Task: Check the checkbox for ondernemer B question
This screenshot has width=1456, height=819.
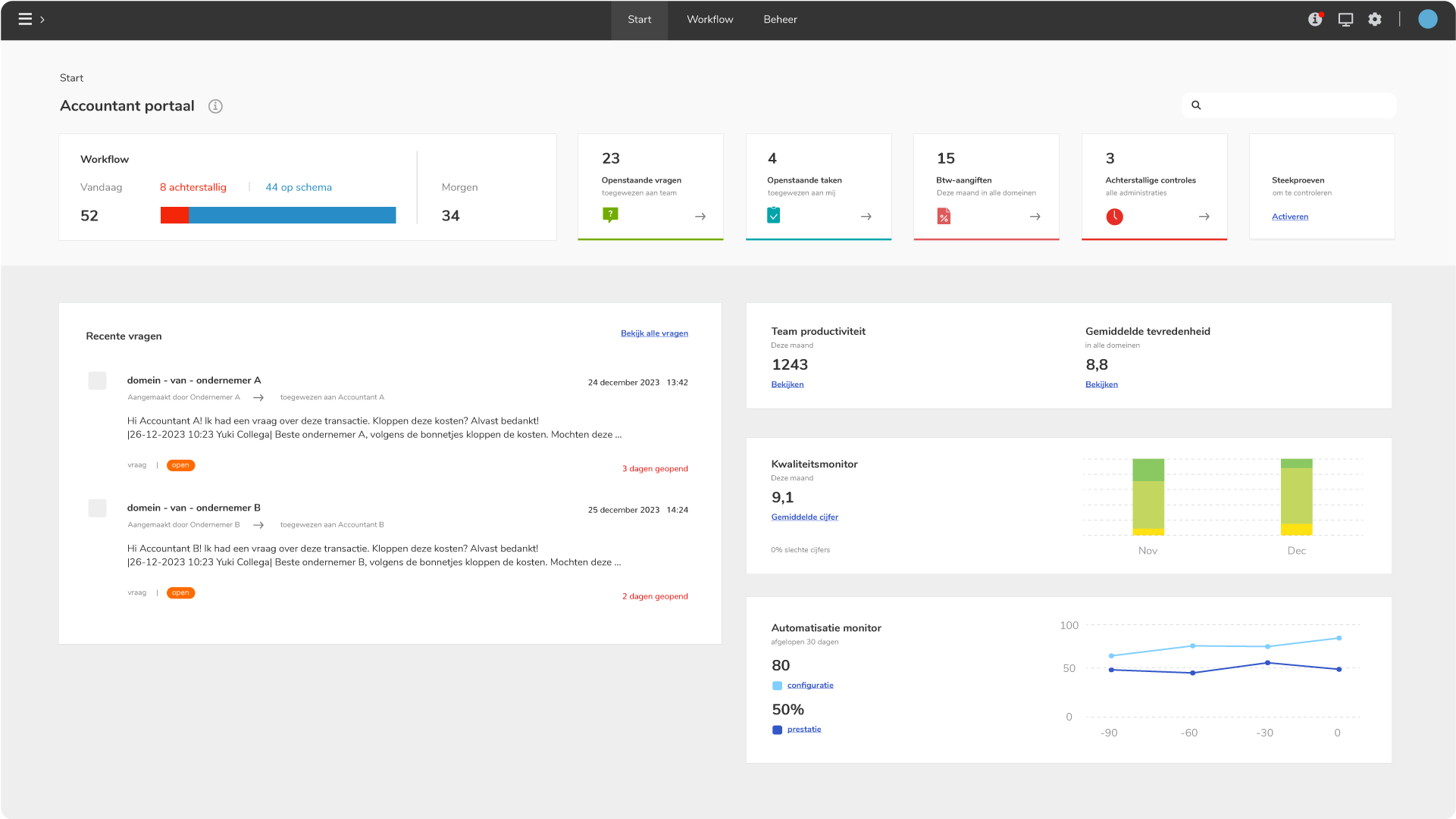Action: point(97,508)
